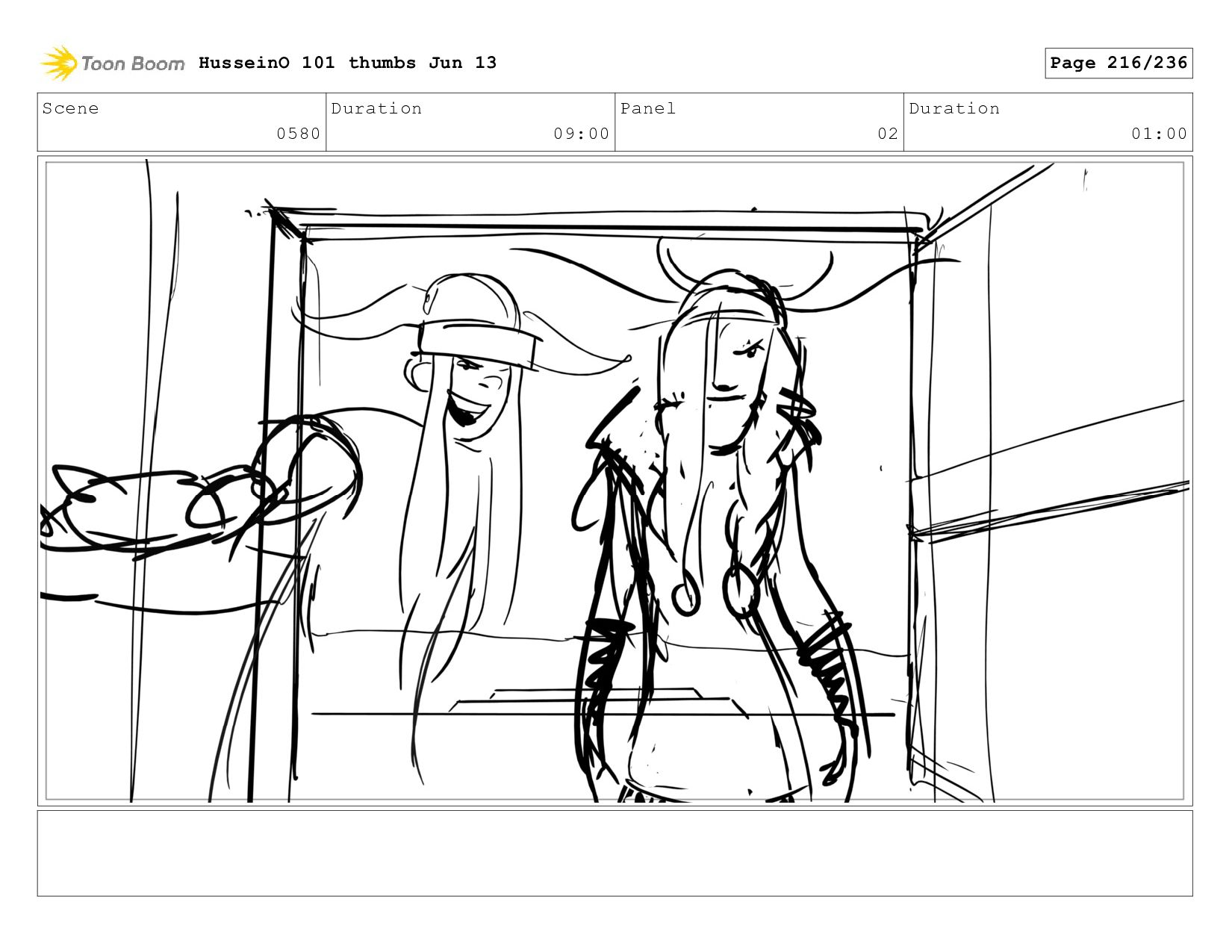
Task: Click the 'Scene' header label
Action: pos(70,108)
